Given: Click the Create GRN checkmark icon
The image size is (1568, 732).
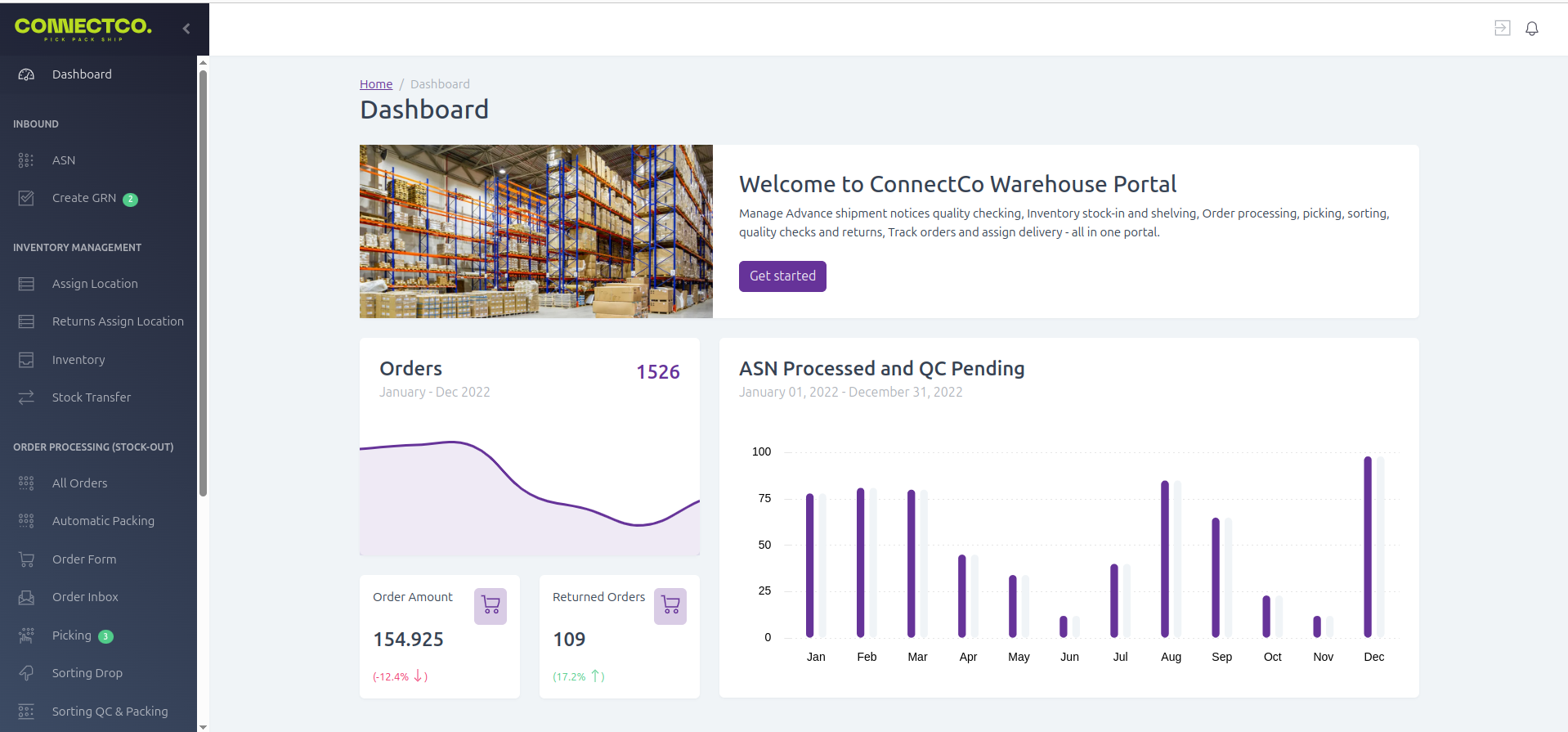Looking at the screenshot, I should [x=26, y=198].
